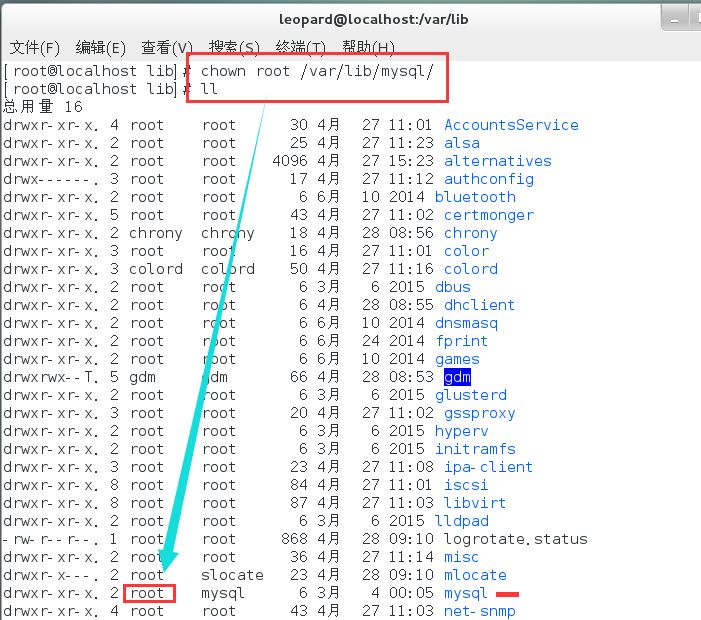Select the initramfs directory name
Viewport: 701px width, 620px height.
pos(475,449)
